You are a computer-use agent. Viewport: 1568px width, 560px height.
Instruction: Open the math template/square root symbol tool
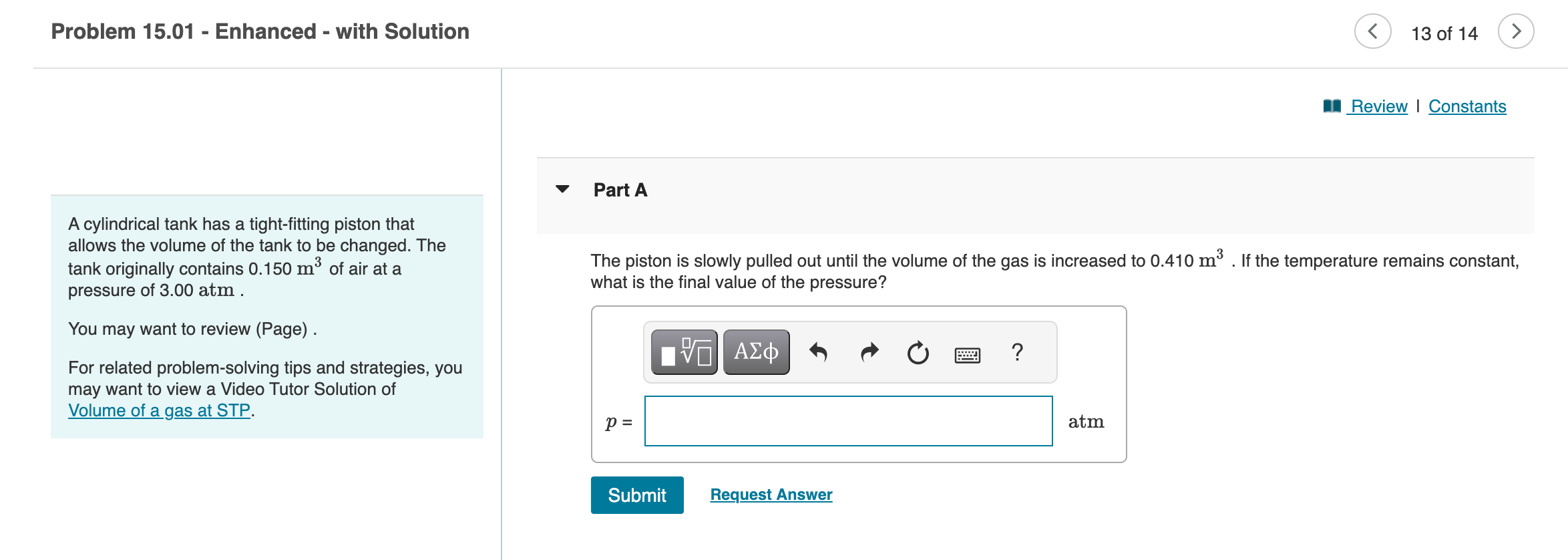coord(682,351)
